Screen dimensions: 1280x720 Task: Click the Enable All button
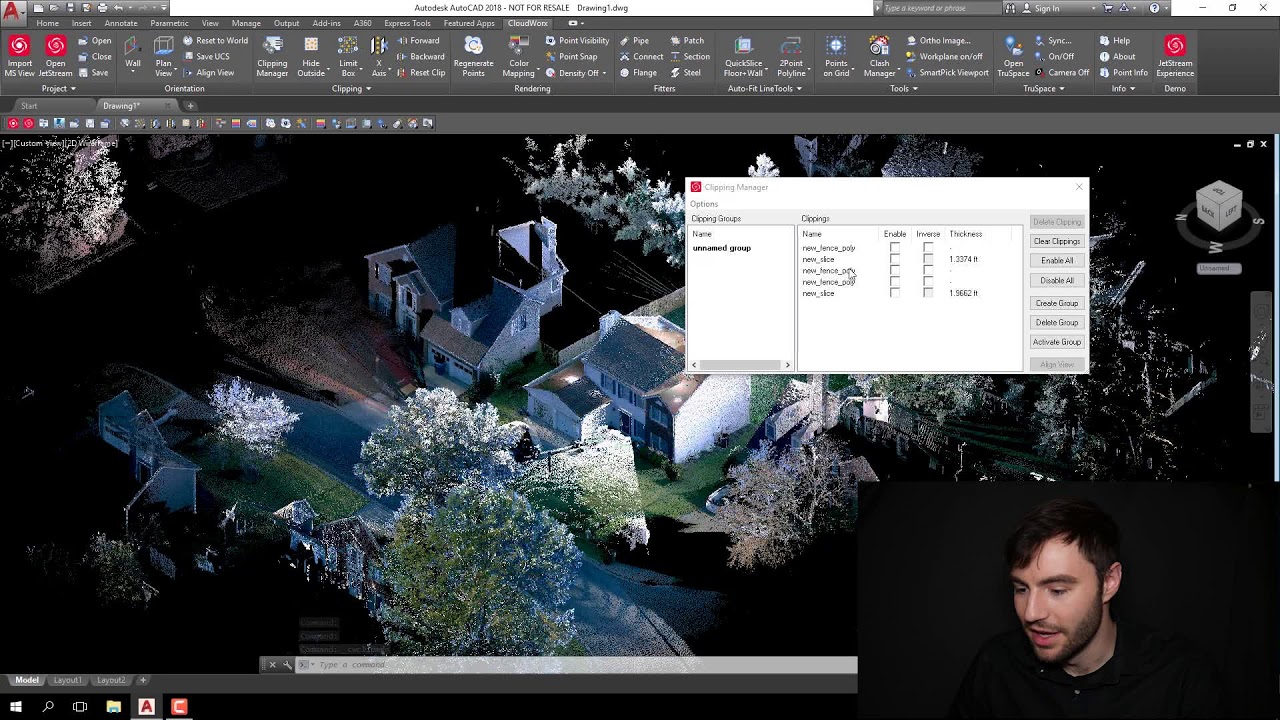1056,260
